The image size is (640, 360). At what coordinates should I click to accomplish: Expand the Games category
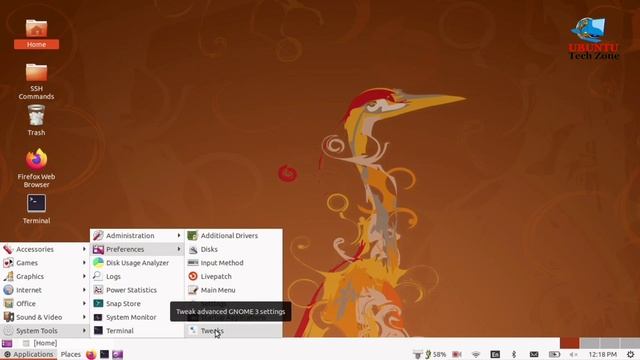click(45, 263)
